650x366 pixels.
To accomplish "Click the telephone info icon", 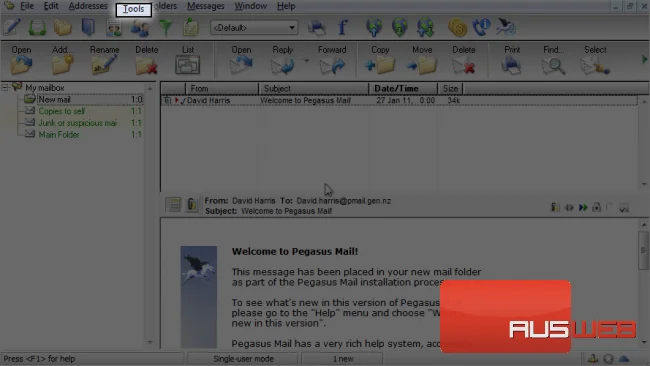I will [482, 27].
